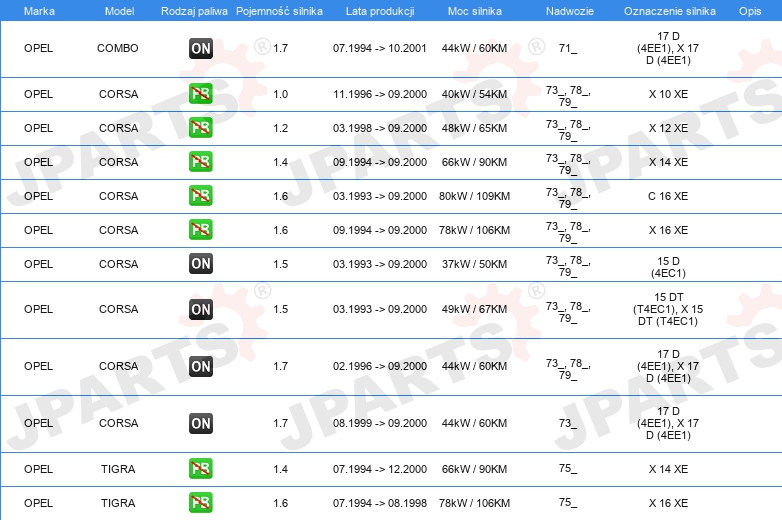Select the 37kW / 50KM power cell
Image resolution: width=782 pixels, height=520 pixels.
tap(474, 264)
